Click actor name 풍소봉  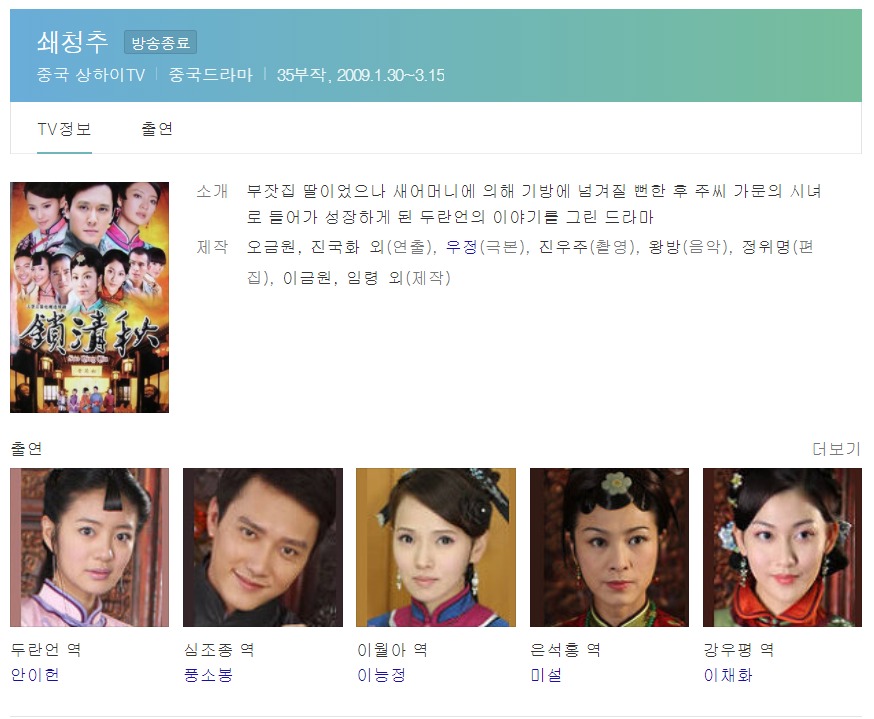pos(208,675)
